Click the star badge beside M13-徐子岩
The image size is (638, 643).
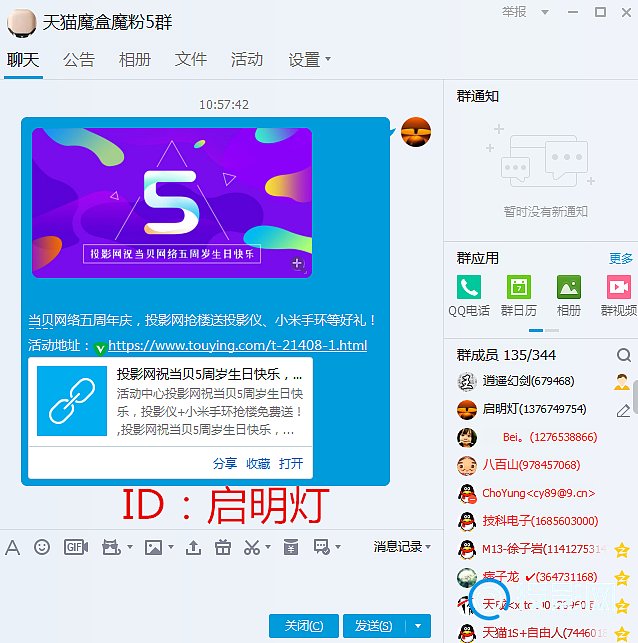622,550
